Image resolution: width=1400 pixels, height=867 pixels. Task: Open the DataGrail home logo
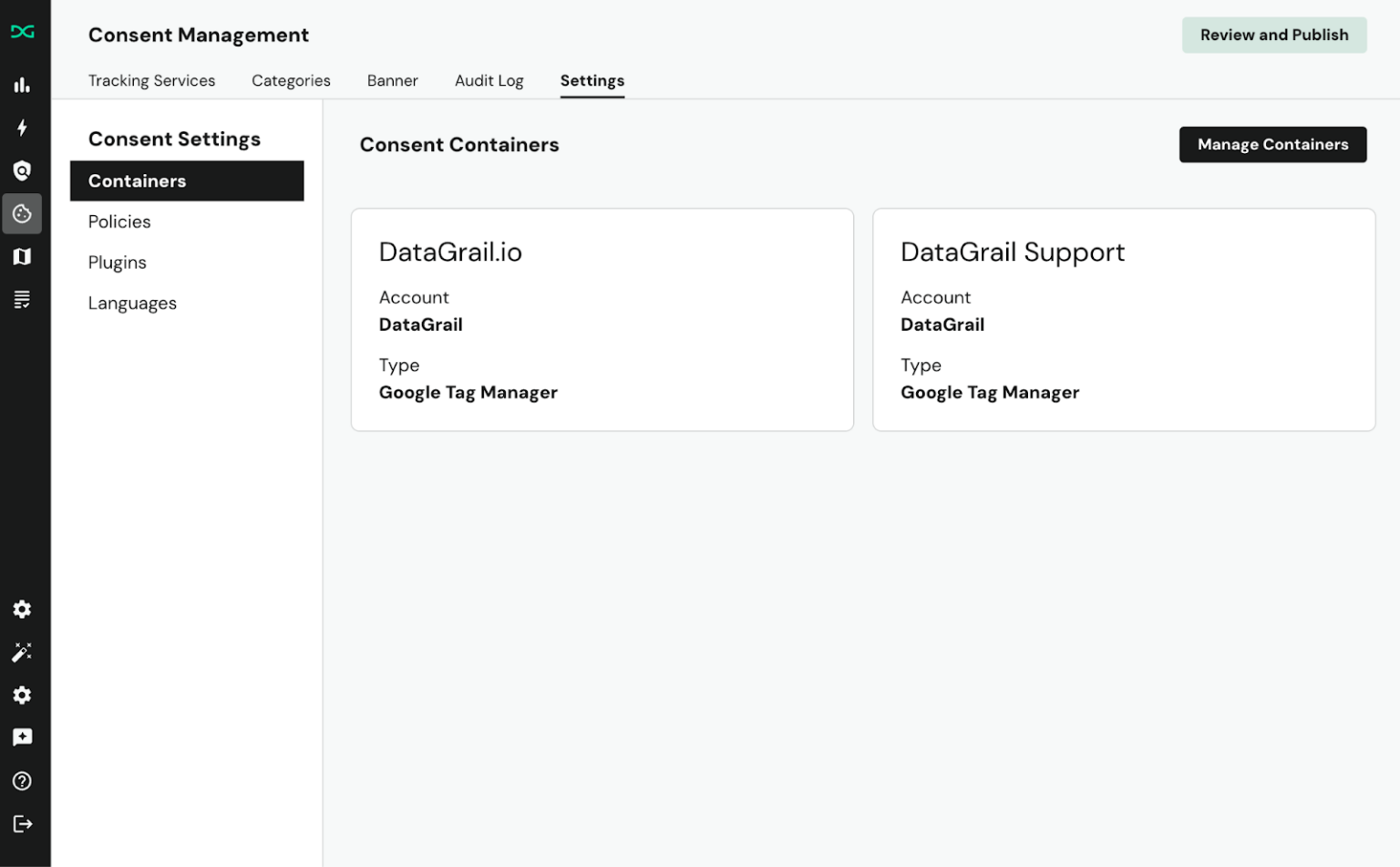(23, 30)
